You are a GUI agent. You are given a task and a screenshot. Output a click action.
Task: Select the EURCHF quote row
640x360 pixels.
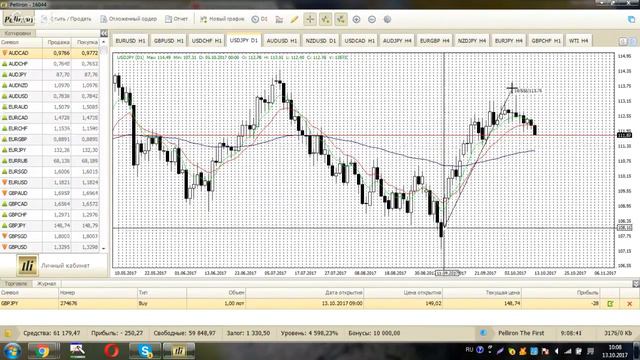(50, 129)
